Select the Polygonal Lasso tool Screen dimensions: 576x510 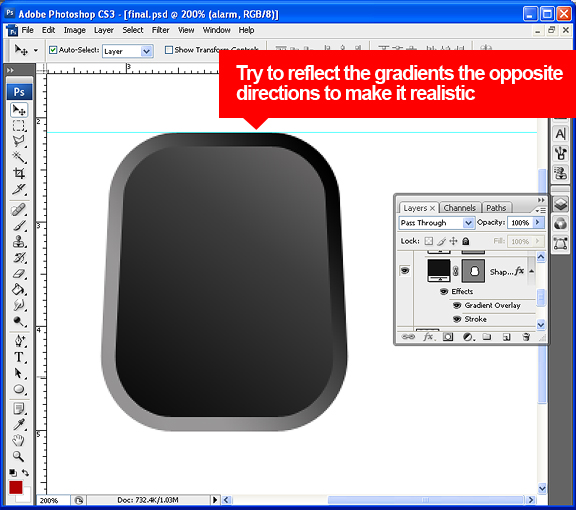coord(19,141)
